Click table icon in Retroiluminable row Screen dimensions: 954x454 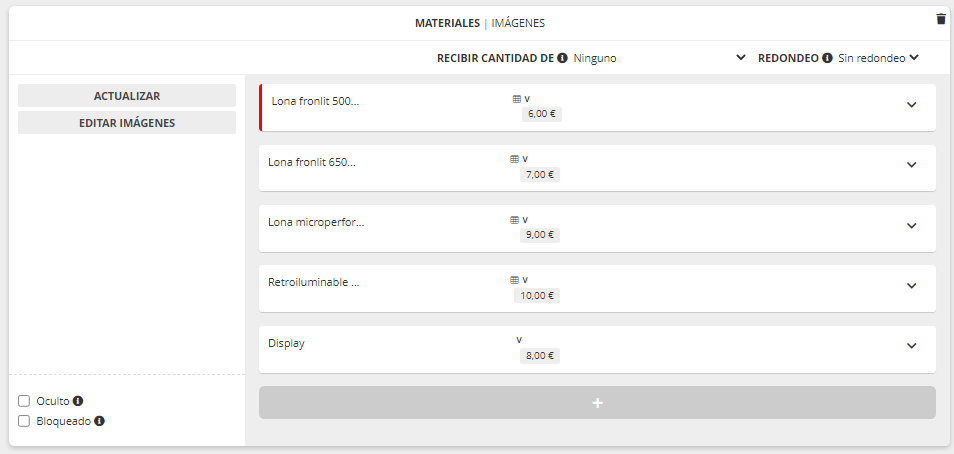pos(514,280)
